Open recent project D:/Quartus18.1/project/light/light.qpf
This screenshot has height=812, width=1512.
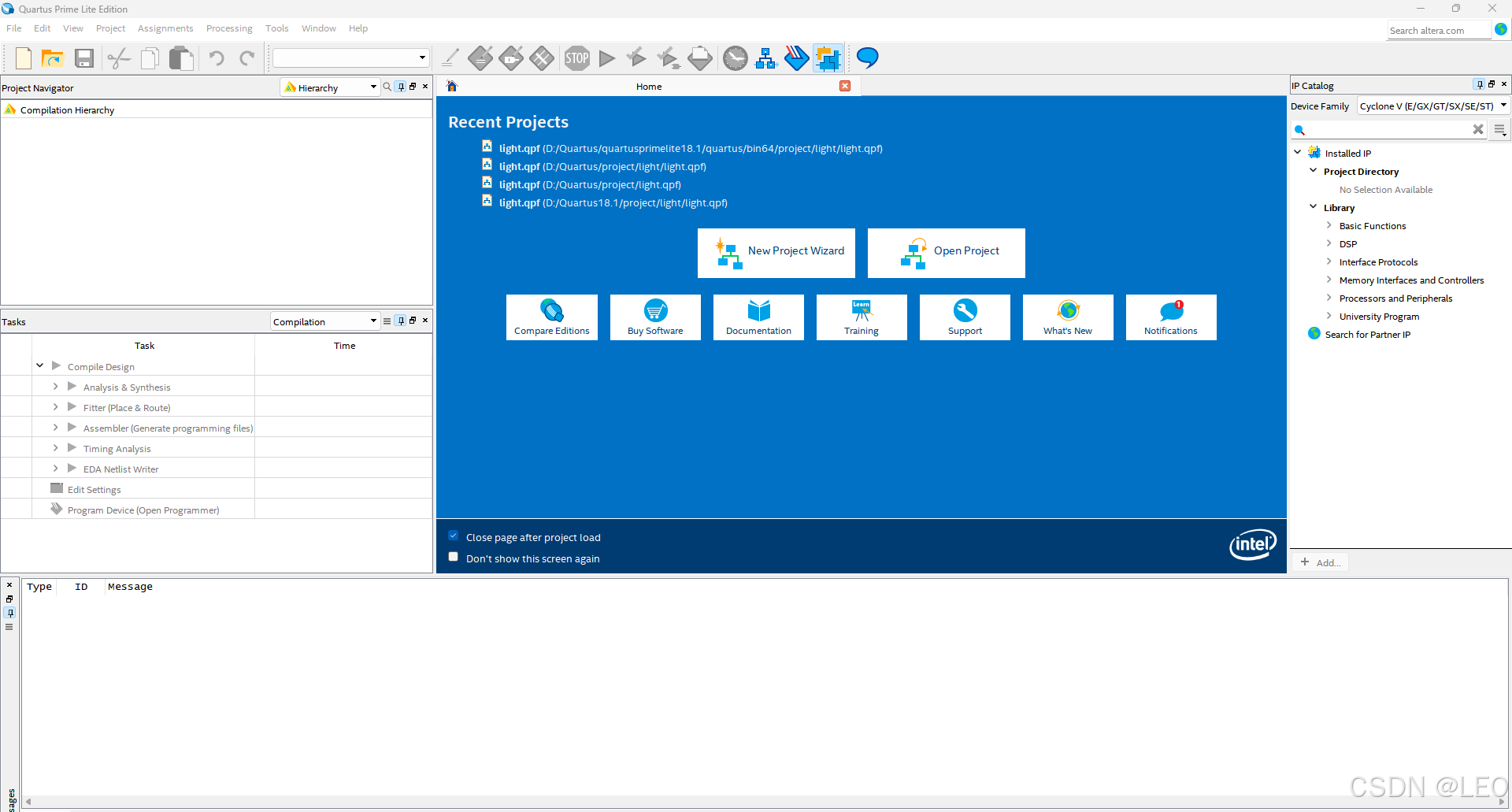613,202
